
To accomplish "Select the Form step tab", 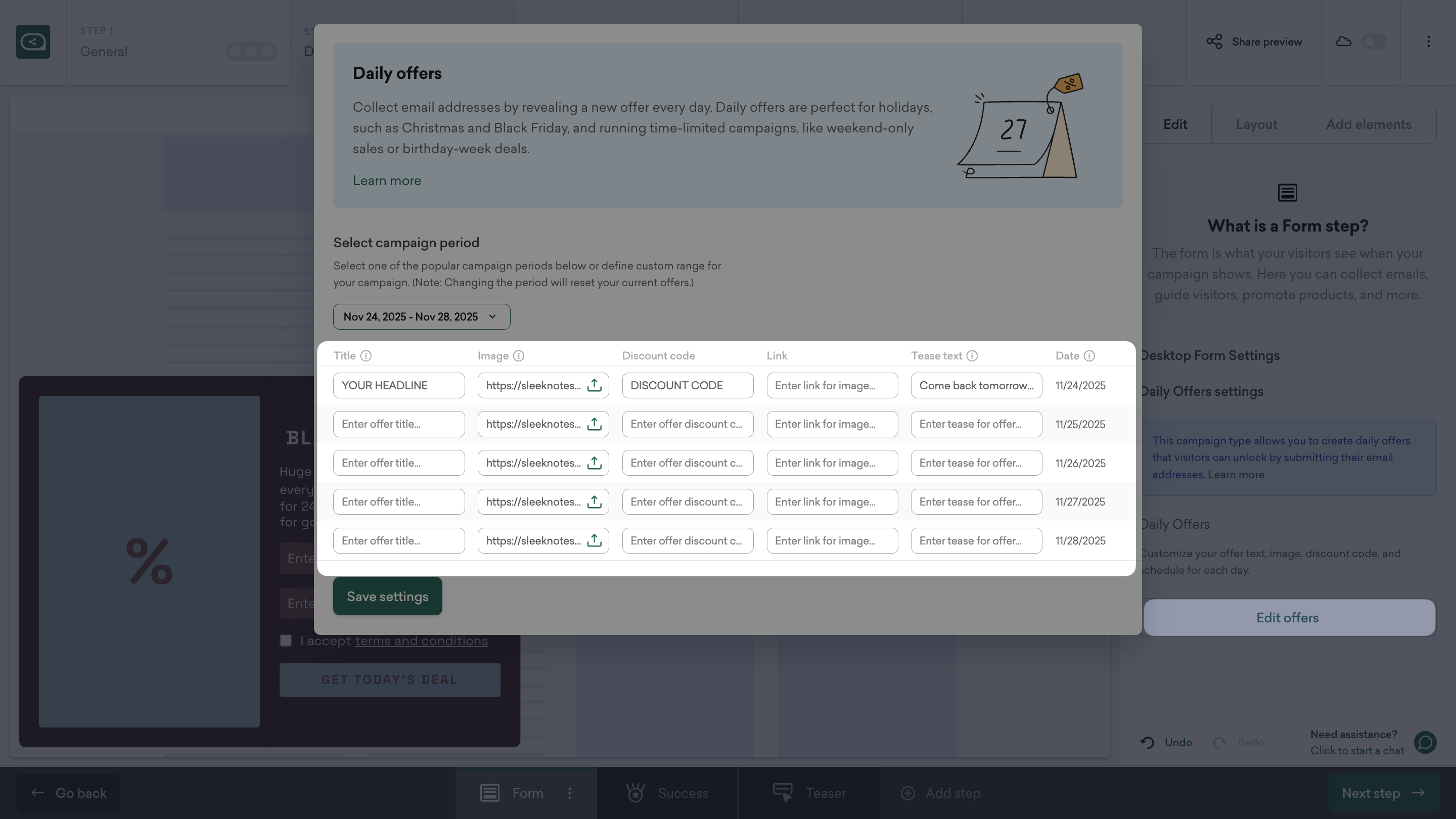I will point(526,793).
